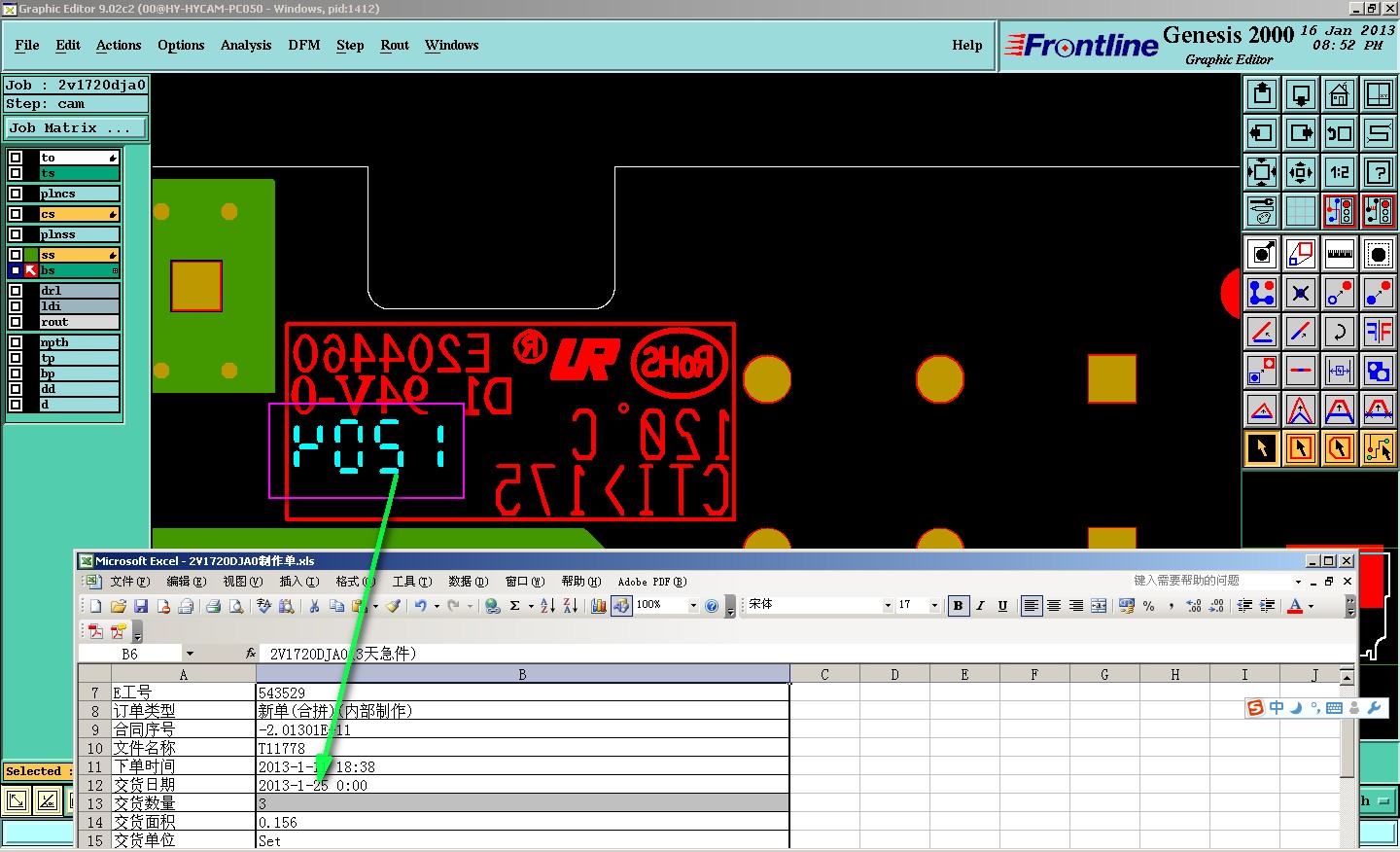Click Excel Undo arrow icon
This screenshot has height=852, width=1400.
pos(420,606)
